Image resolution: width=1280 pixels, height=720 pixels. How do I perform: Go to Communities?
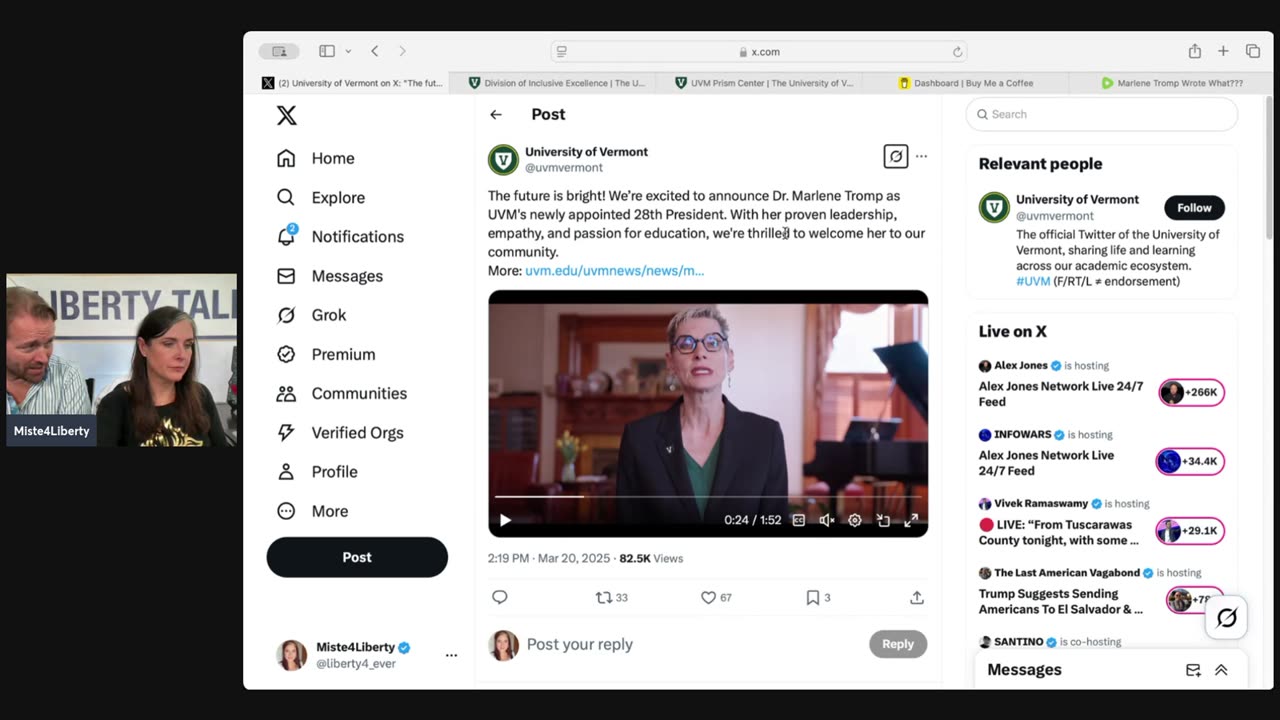tap(342, 393)
